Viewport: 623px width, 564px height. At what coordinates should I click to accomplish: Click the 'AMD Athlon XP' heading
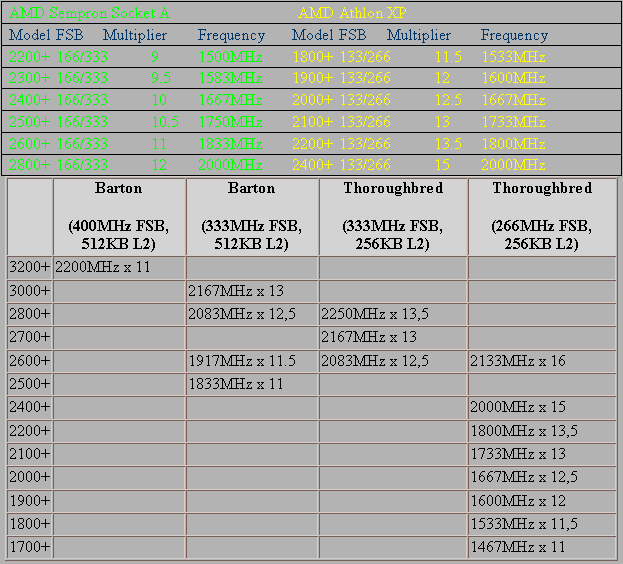(352, 13)
